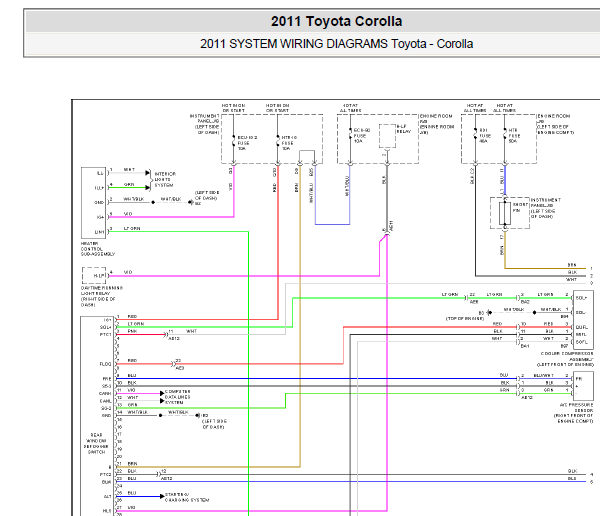600x516 pixels.
Task: Click the "HTR-IG FUSE 10A" label
Action: click(x=289, y=143)
